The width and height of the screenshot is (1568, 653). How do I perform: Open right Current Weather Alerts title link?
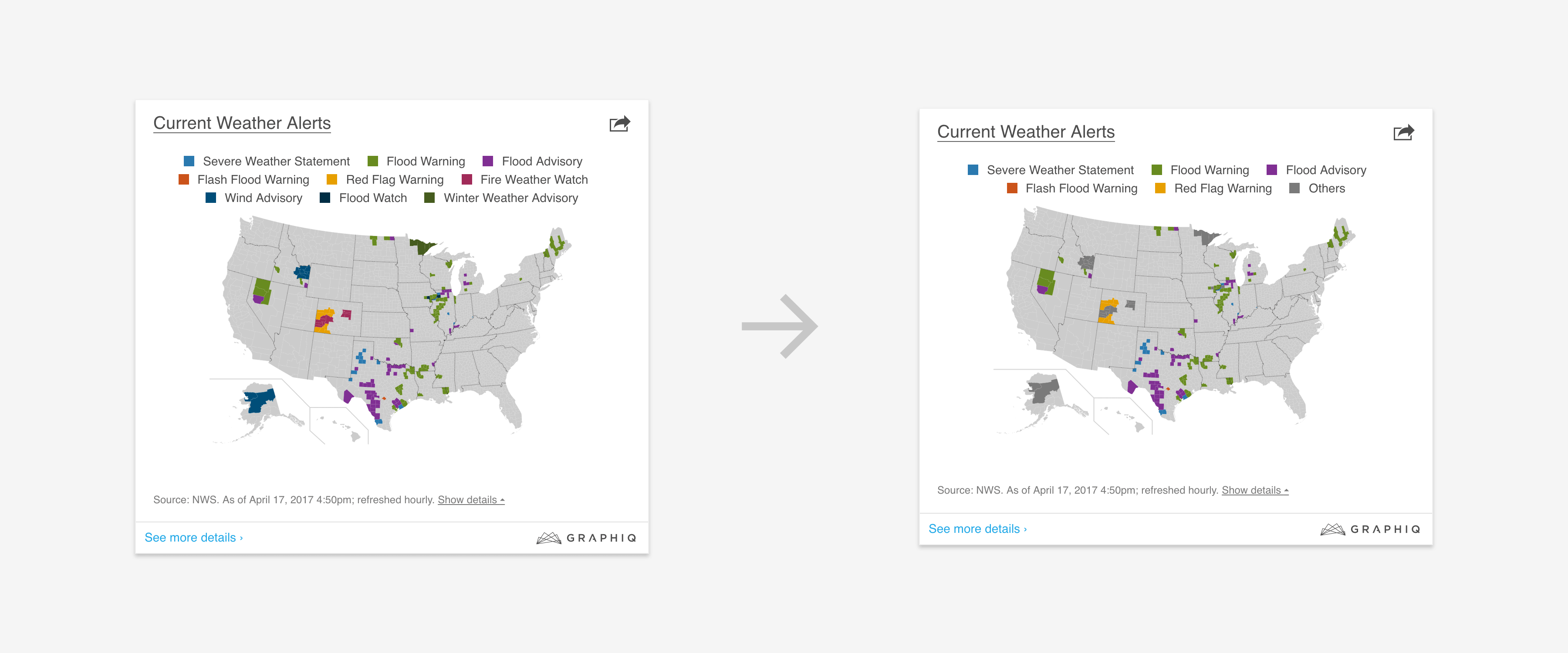click(x=1026, y=132)
